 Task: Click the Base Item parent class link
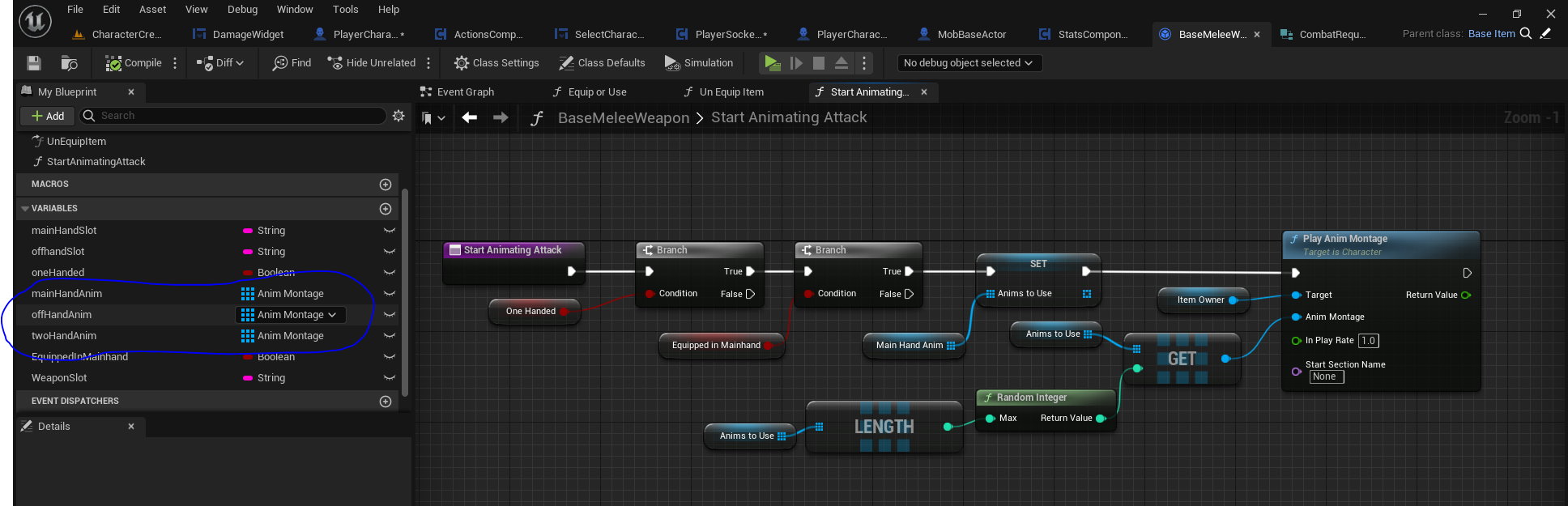tap(1491, 34)
